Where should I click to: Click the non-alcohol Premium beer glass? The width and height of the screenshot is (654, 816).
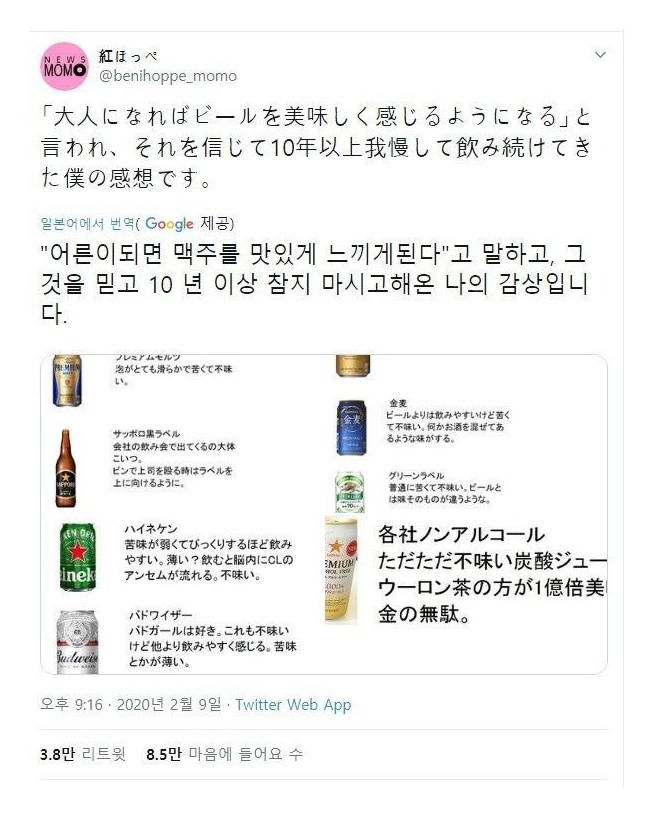pyautogui.click(x=341, y=570)
